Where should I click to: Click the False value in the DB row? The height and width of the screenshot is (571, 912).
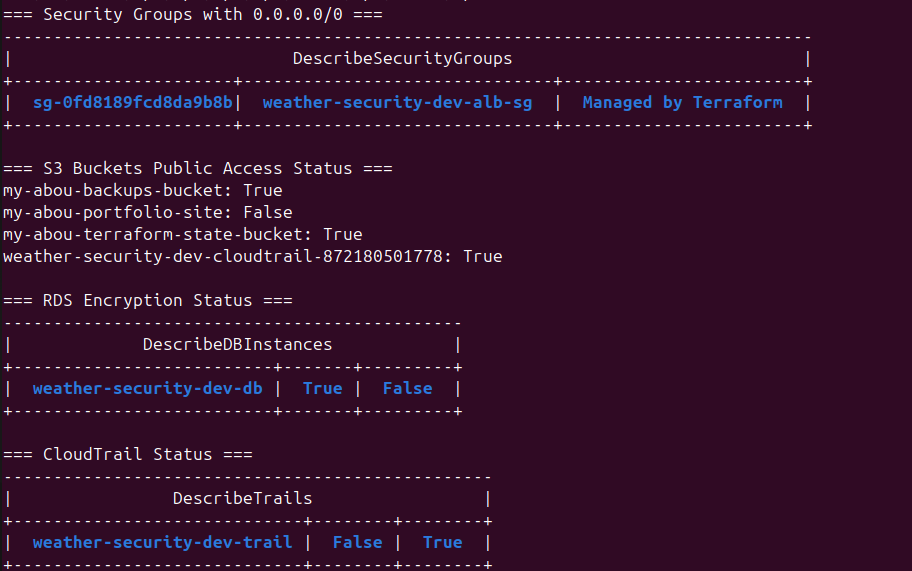pos(408,388)
